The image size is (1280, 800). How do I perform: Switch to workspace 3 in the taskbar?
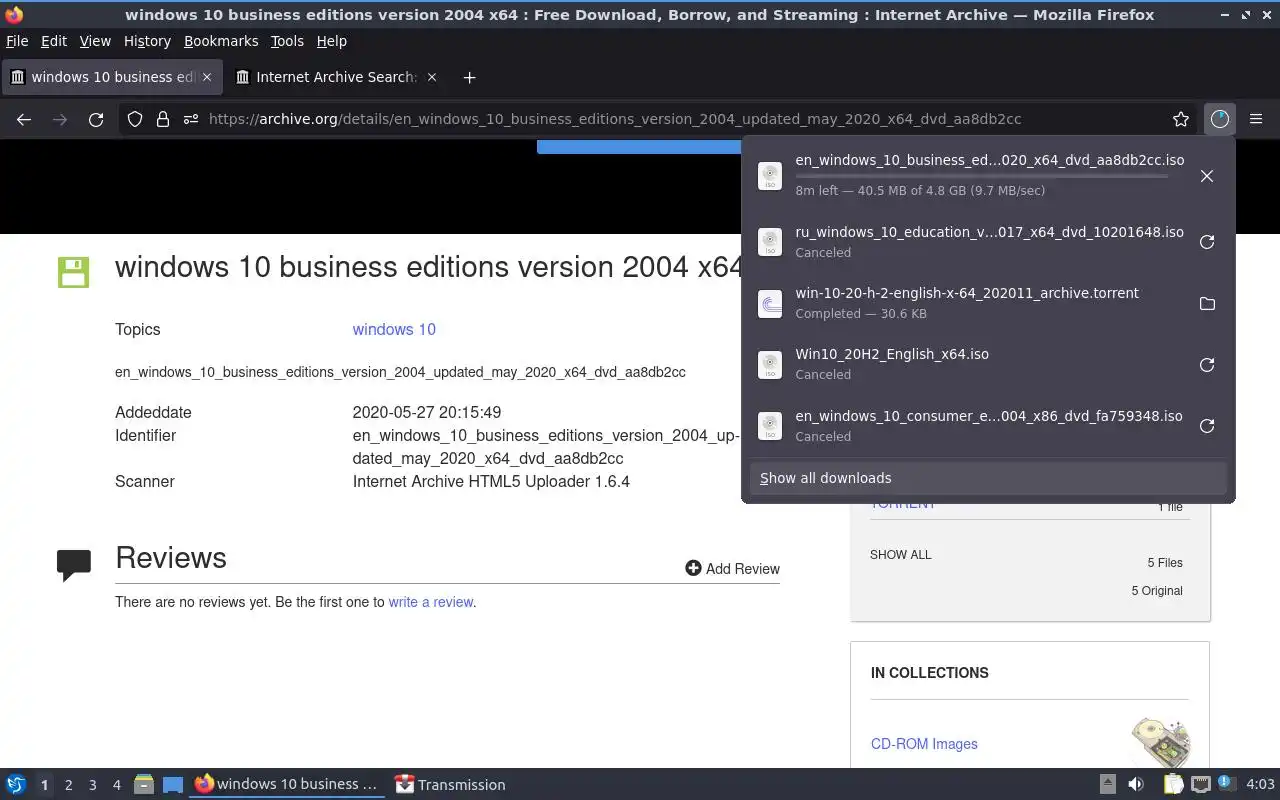pos(92,785)
